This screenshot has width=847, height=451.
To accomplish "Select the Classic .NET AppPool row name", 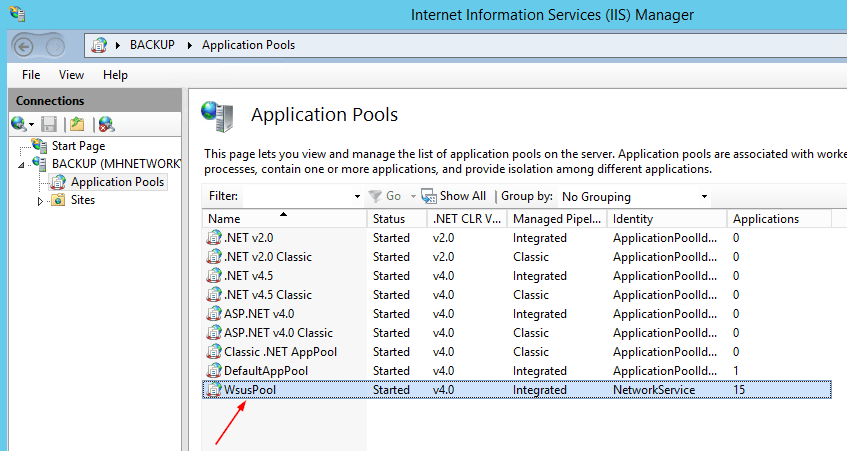I will (x=280, y=352).
